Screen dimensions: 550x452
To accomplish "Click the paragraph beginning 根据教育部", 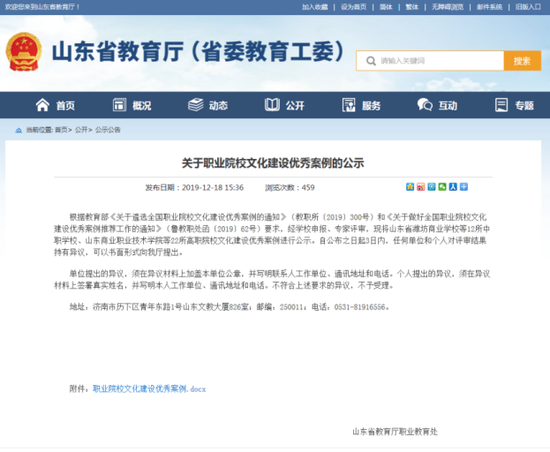I will click(x=272, y=235).
